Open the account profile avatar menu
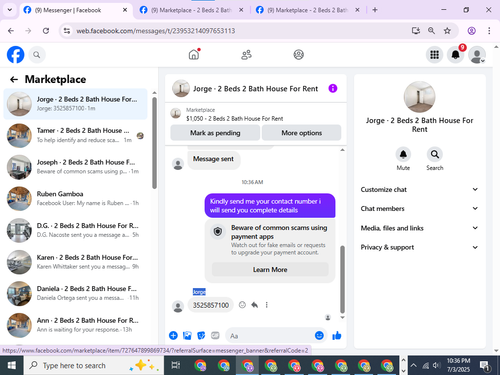The width and height of the screenshot is (500, 375). (x=477, y=55)
